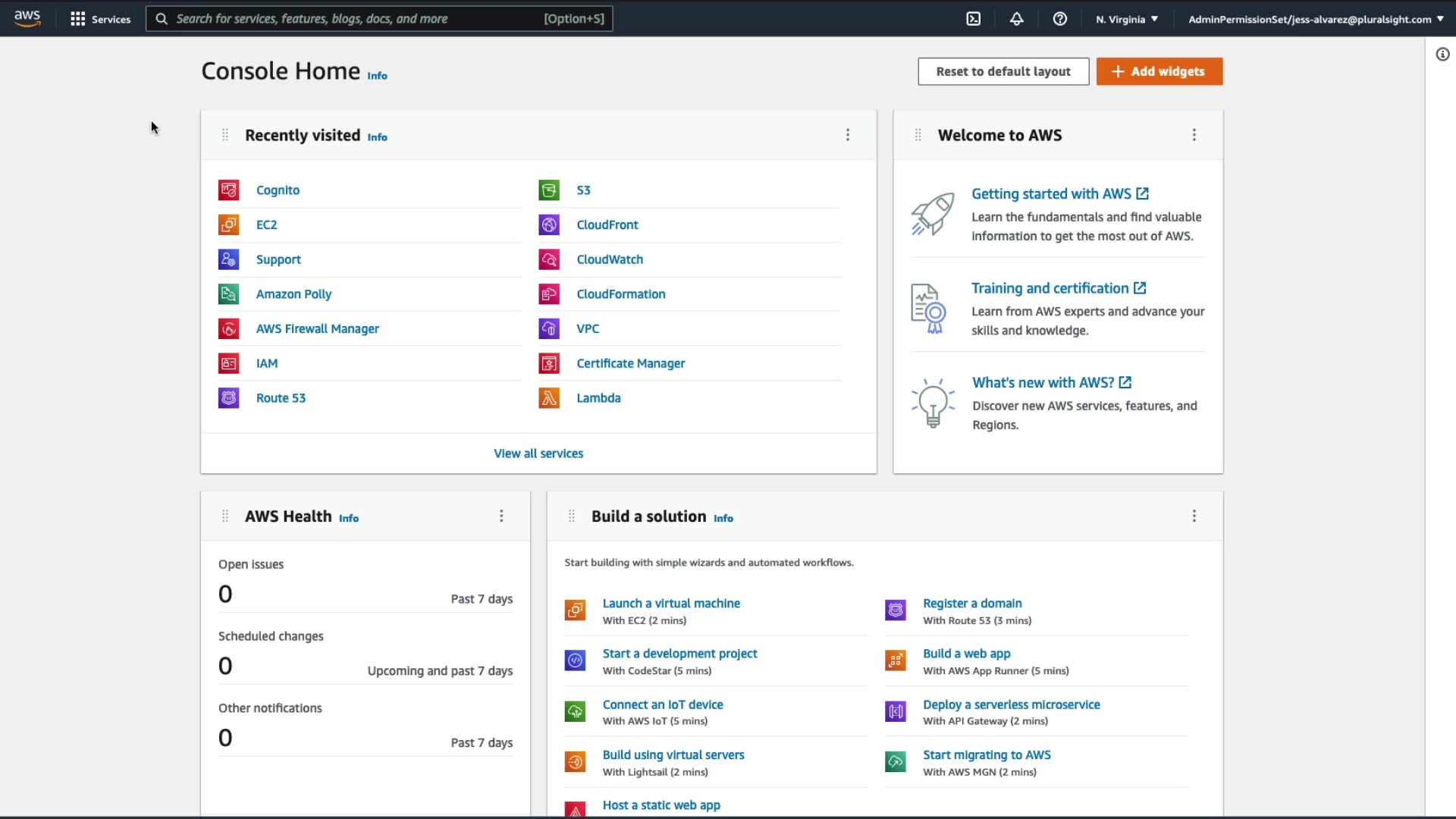1456x819 pixels.
Task: Open the help question mark icon
Action: [x=1060, y=19]
